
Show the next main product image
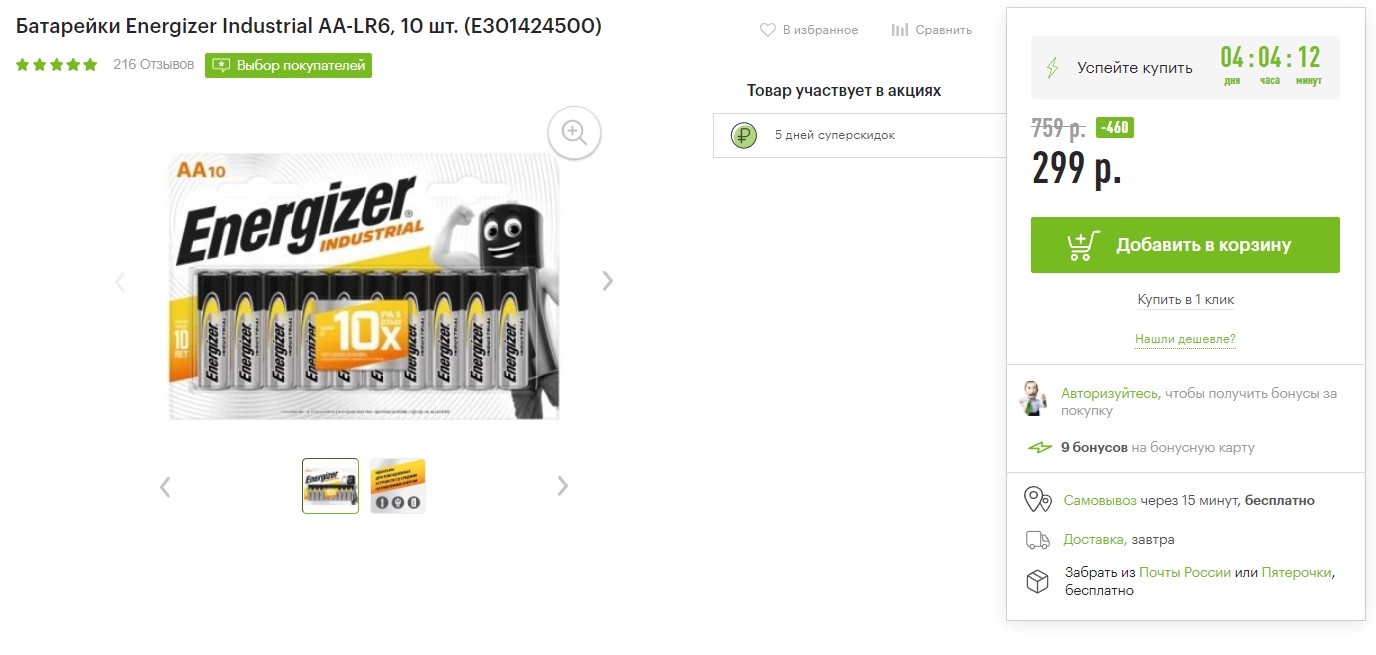607,281
